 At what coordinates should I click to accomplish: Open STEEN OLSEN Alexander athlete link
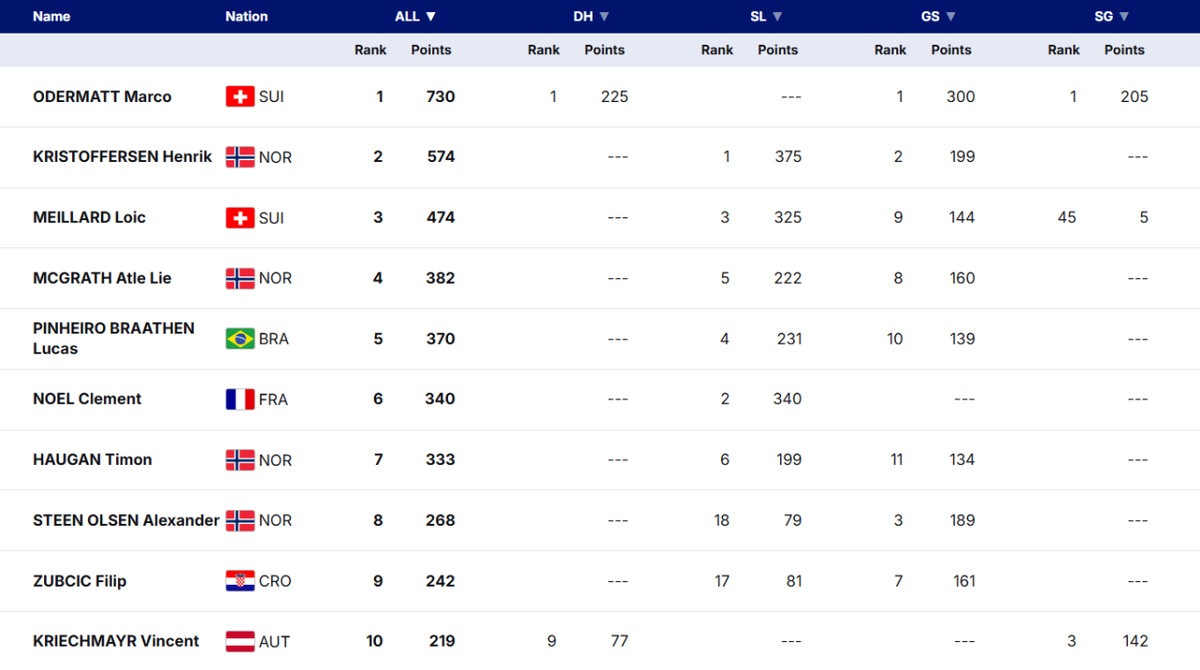[x=126, y=520]
